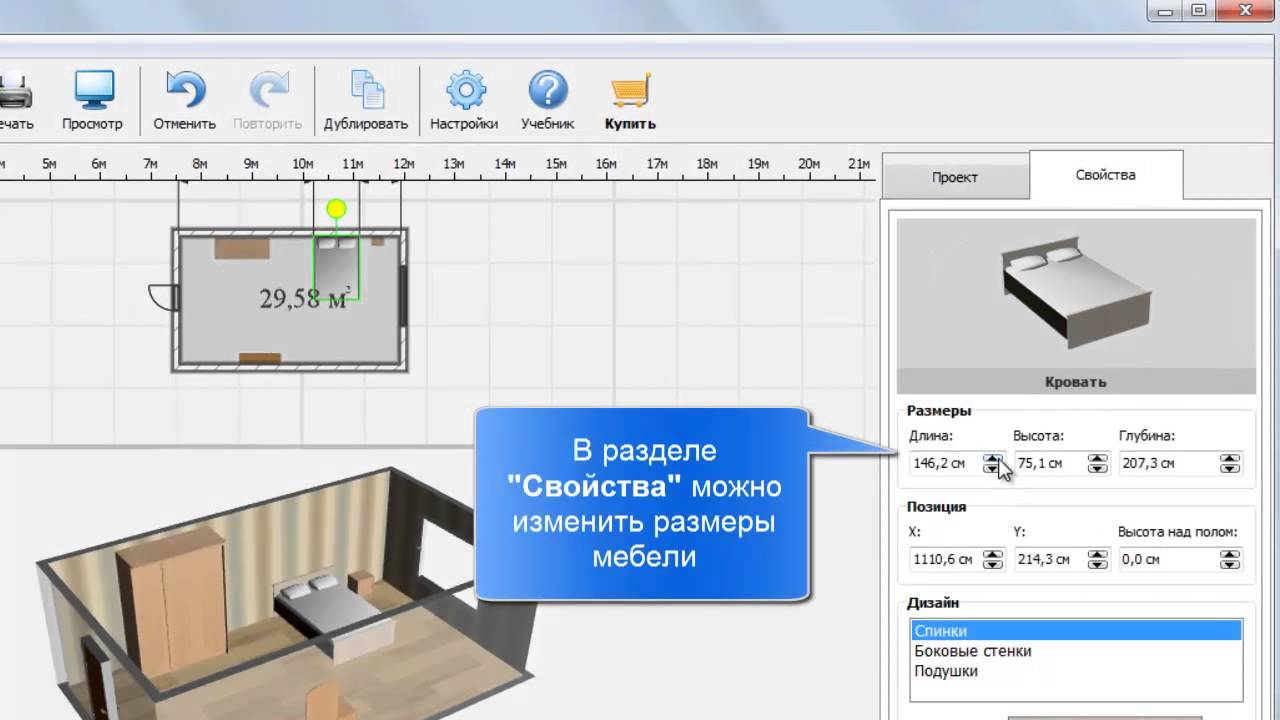Click the Купить shopping cart icon
The image size is (1280, 720).
click(630, 91)
